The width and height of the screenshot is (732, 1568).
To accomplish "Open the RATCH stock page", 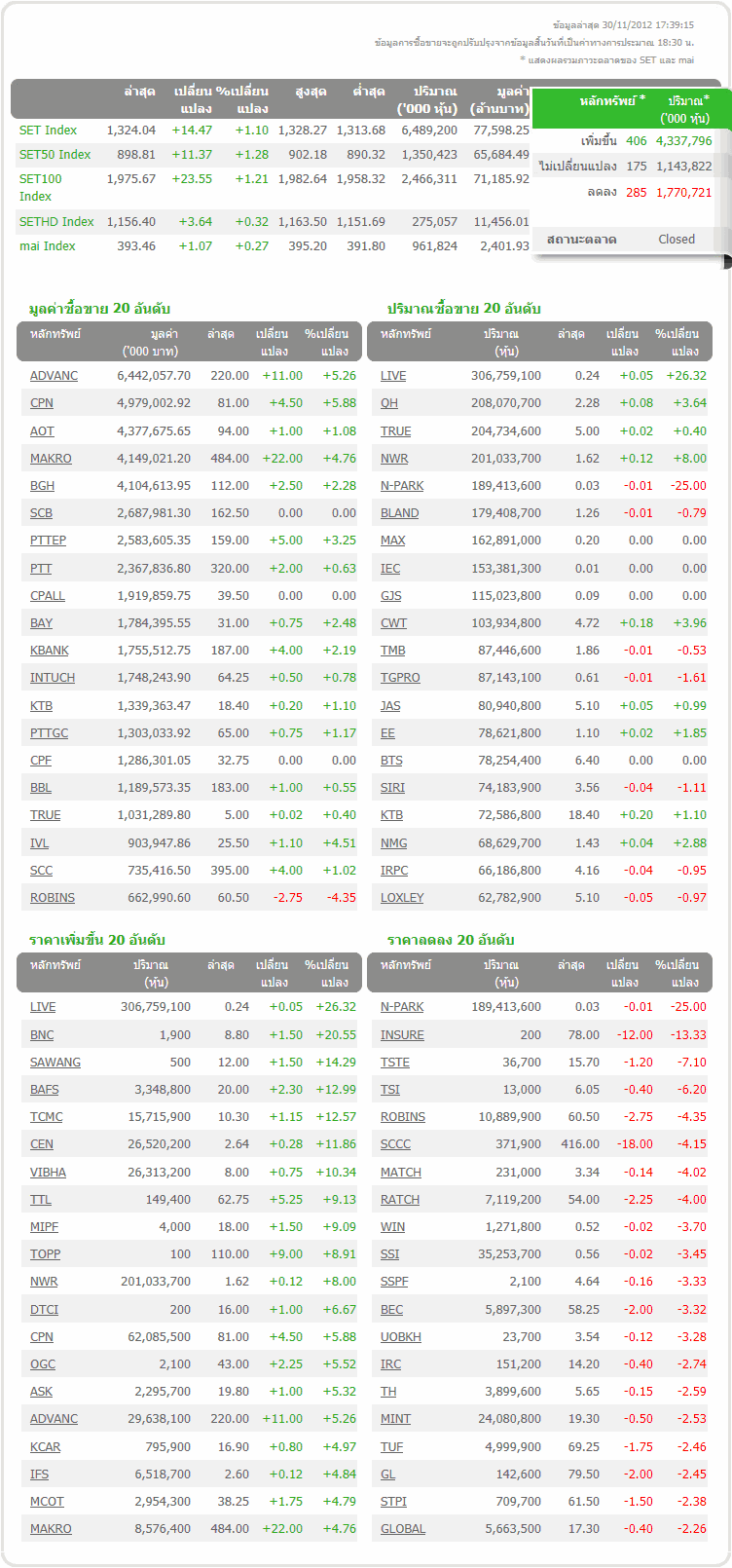I will click(x=400, y=1200).
